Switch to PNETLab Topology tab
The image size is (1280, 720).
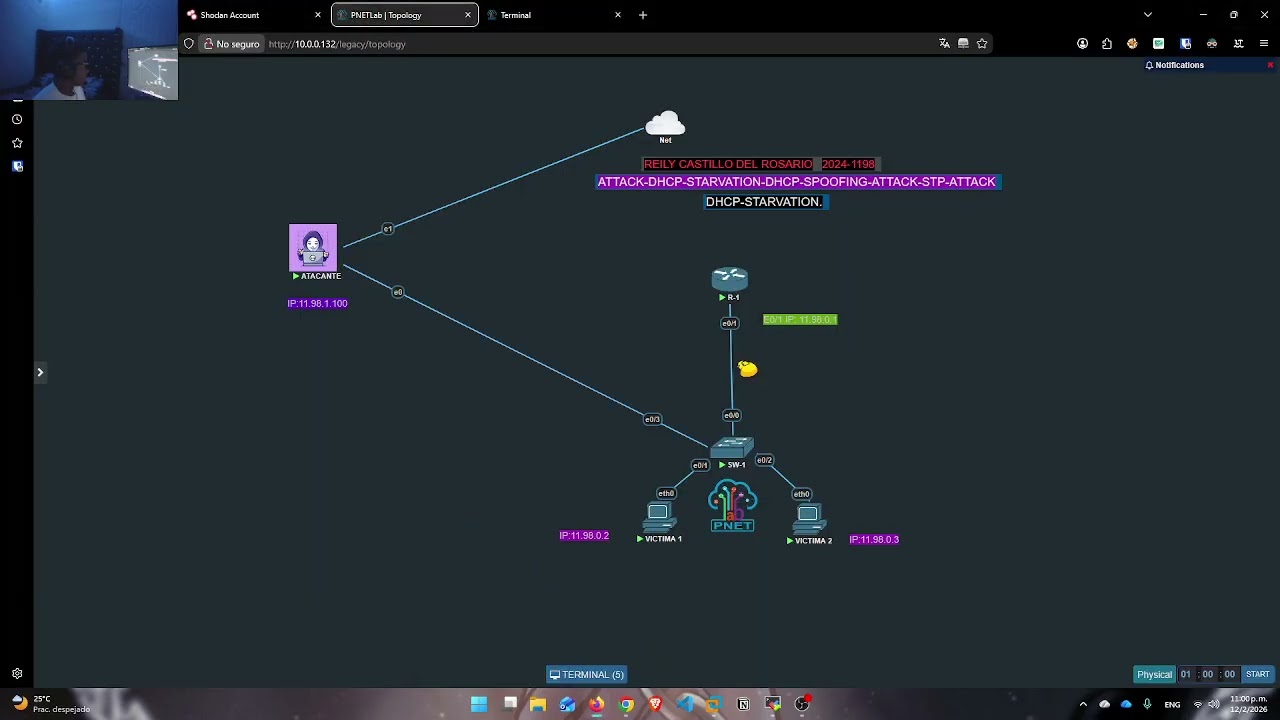[405, 15]
